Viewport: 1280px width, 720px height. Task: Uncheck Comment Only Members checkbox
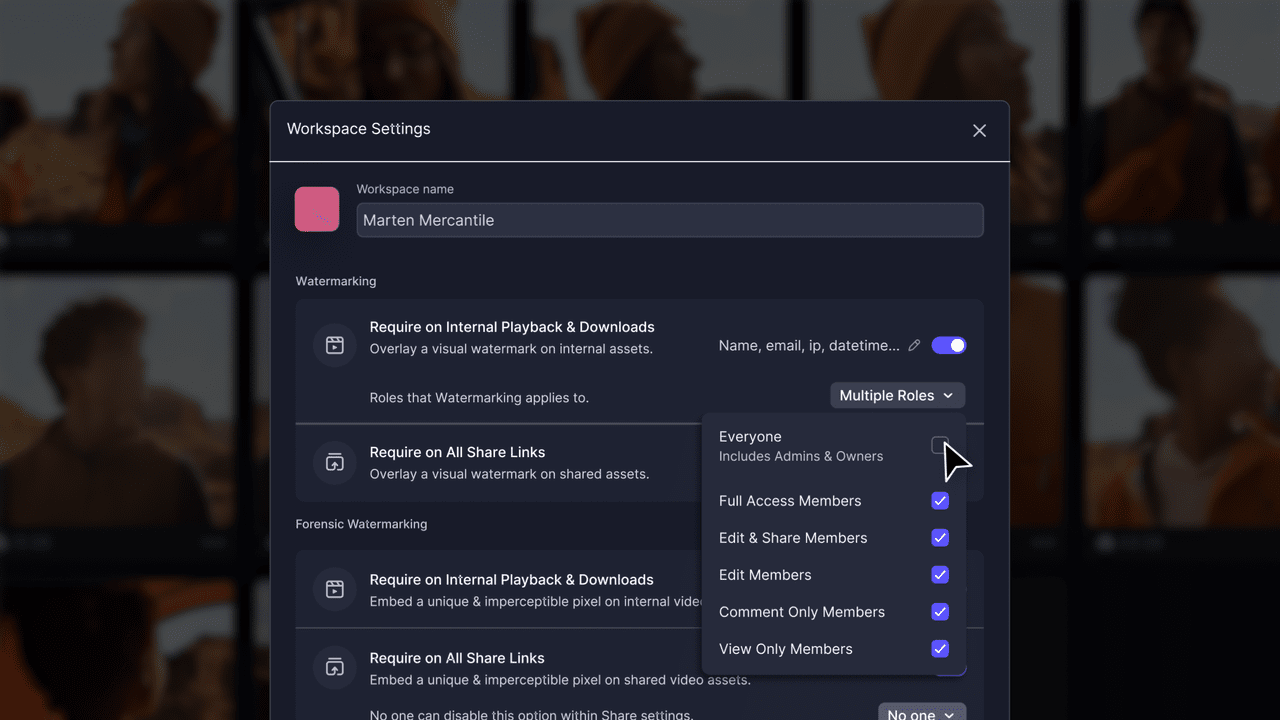939,612
